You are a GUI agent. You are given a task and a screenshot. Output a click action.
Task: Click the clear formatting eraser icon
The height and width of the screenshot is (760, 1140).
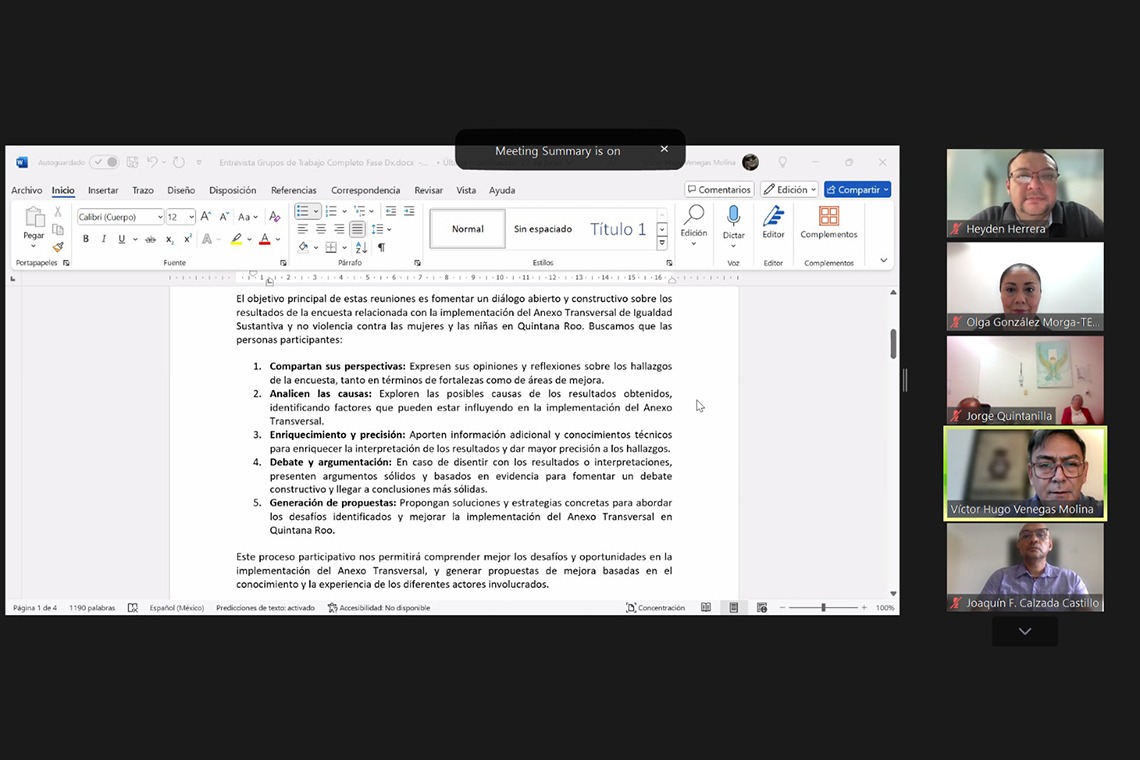[275, 216]
